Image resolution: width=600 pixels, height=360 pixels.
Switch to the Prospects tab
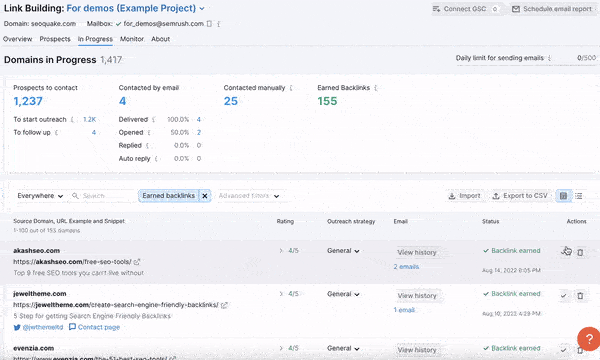(x=55, y=39)
